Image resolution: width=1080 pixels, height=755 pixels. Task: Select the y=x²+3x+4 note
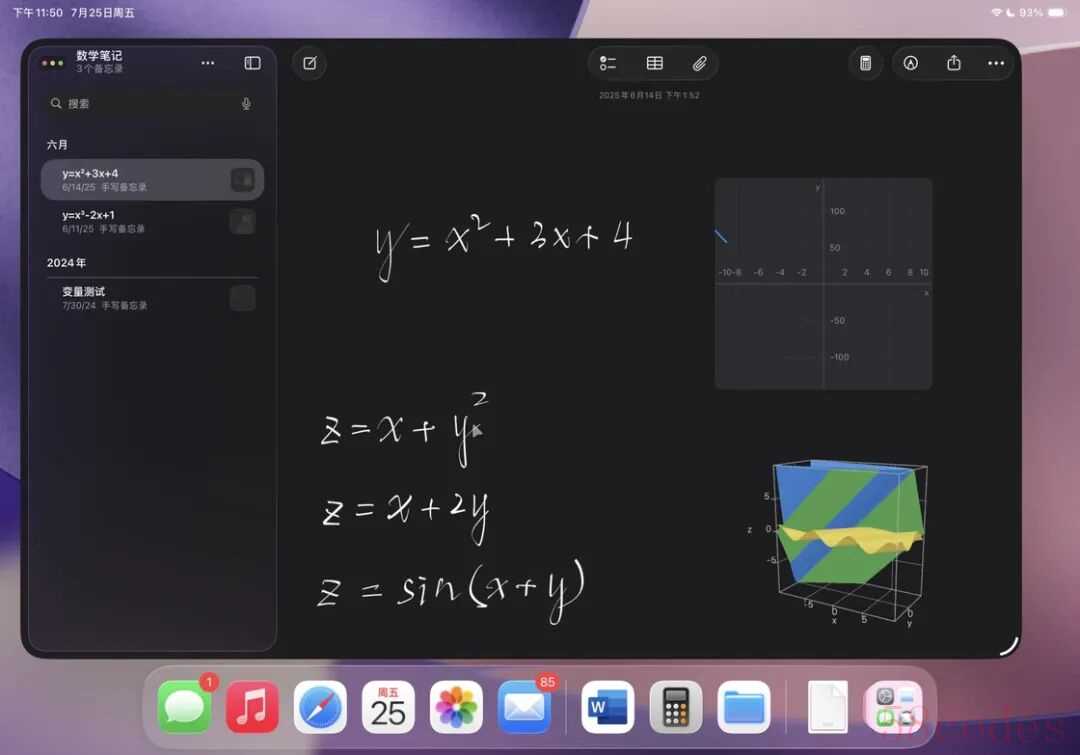click(x=152, y=180)
